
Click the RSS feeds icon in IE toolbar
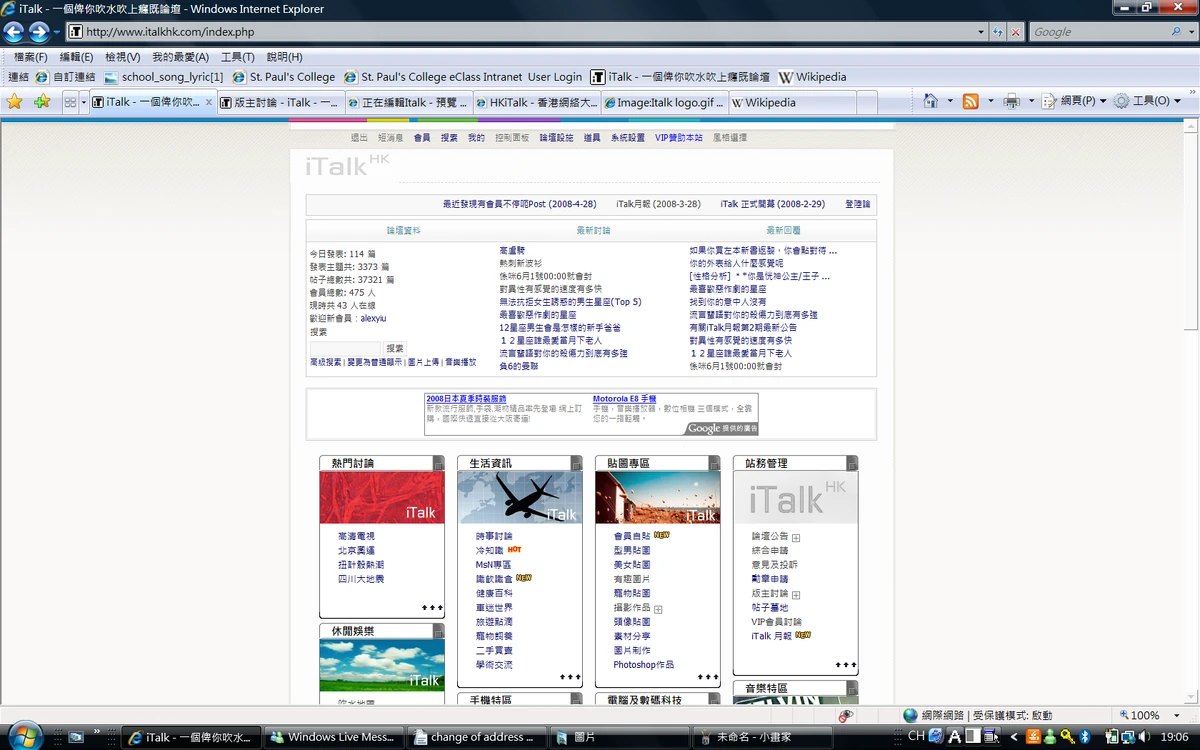[x=970, y=101]
